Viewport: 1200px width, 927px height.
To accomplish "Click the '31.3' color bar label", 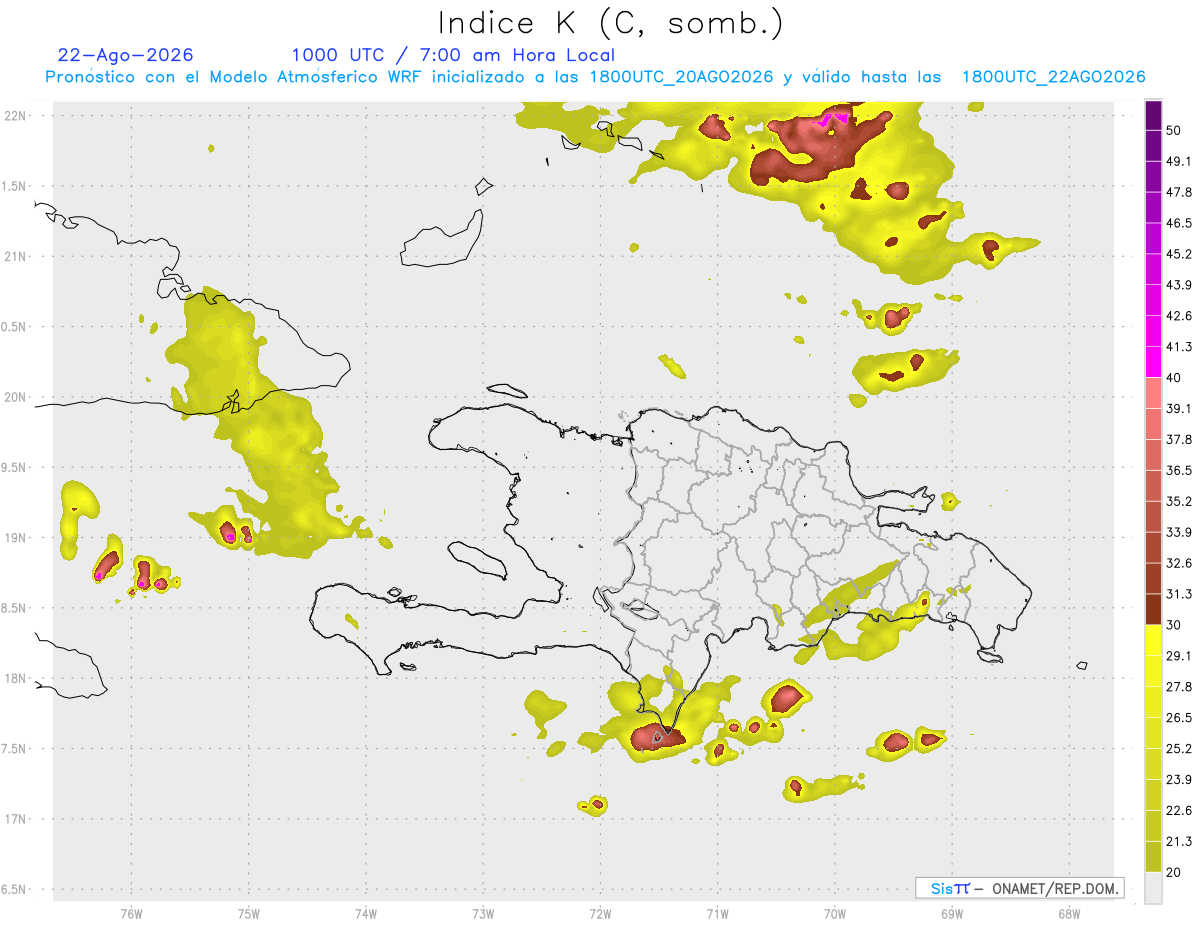I will [1179, 594].
